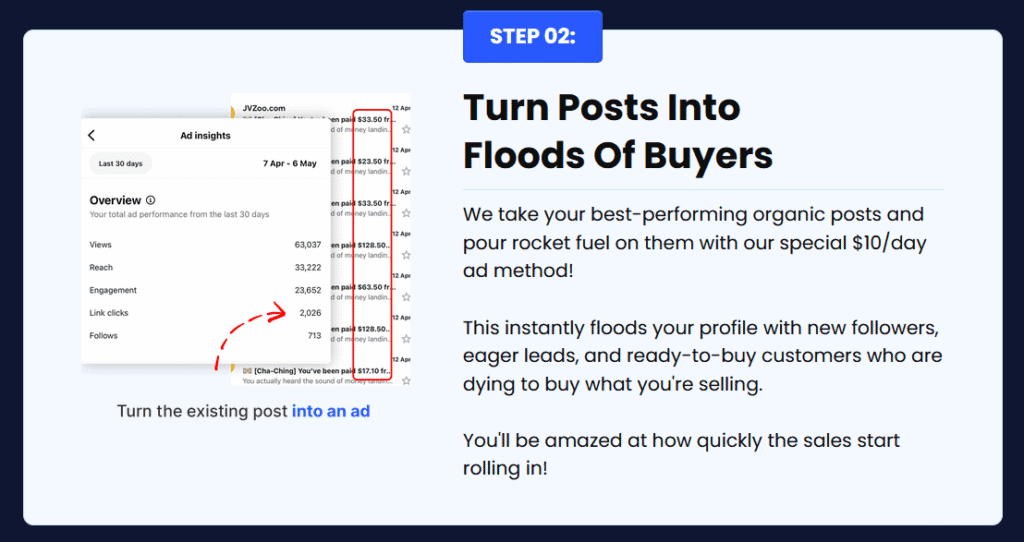Click the Turn Posts Into Floods Of Buyers heading
Screen dimensions: 1024x542
point(618,132)
